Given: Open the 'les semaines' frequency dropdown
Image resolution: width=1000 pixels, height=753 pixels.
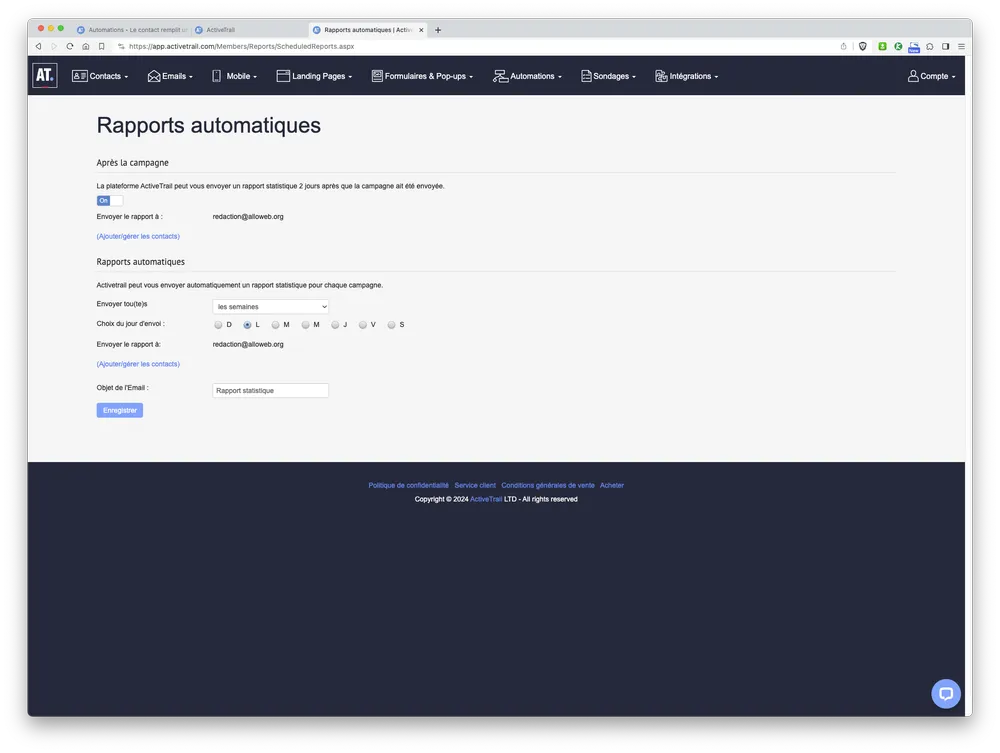Looking at the screenshot, I should pos(270,306).
